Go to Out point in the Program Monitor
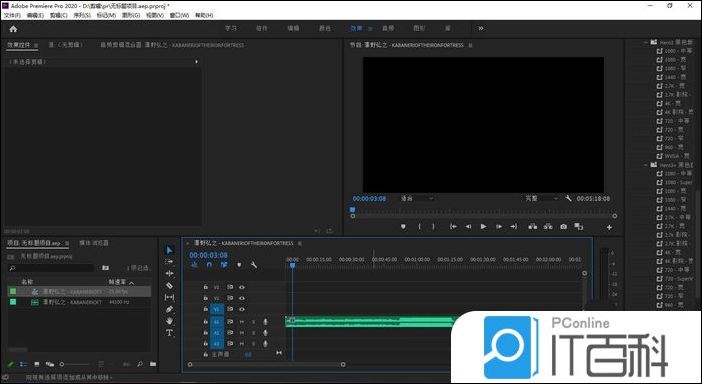Screen dimensions: 702x384 (514, 227)
